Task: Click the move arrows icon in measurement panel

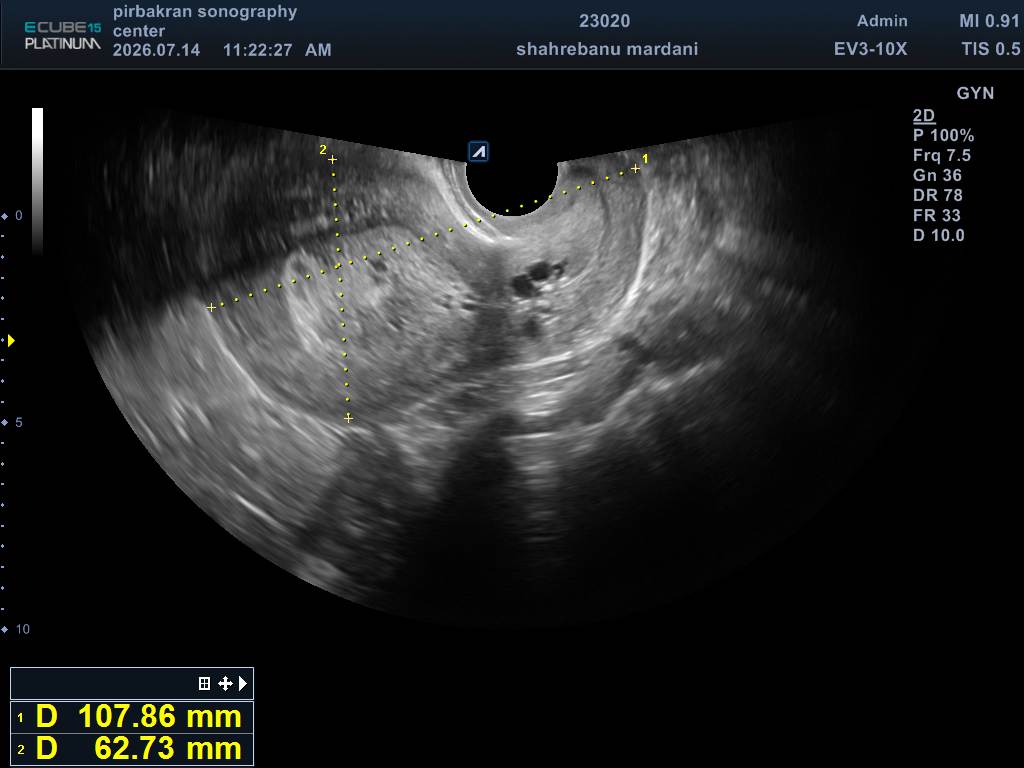Action: click(225, 683)
